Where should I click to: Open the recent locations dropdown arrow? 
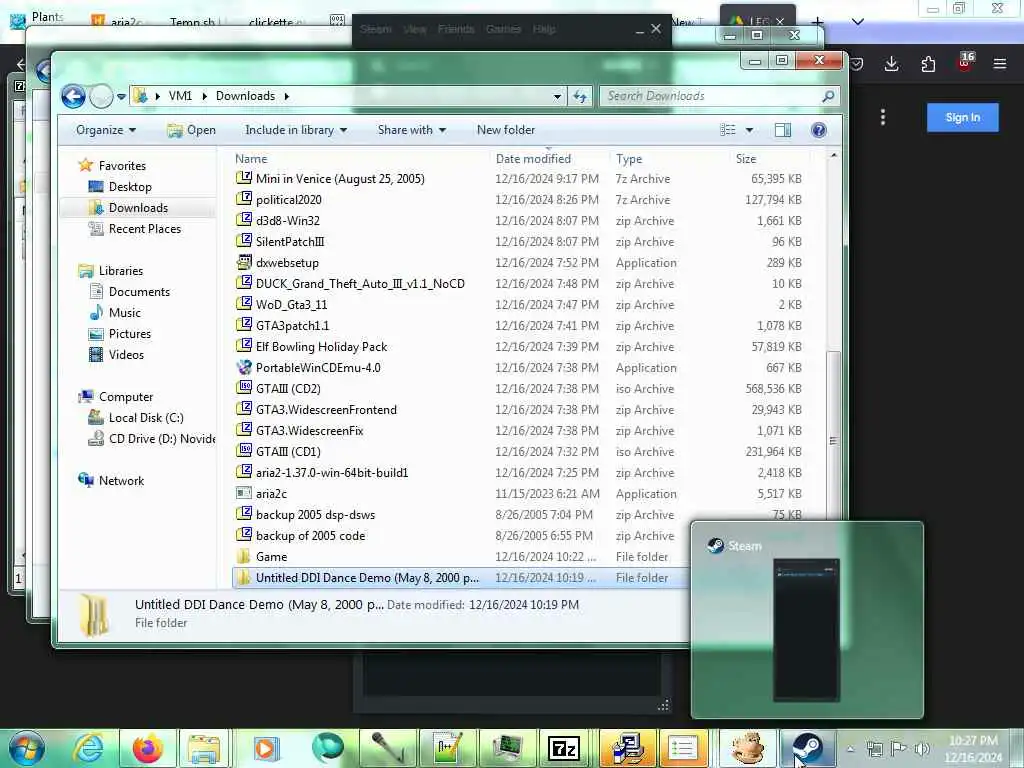click(121, 97)
